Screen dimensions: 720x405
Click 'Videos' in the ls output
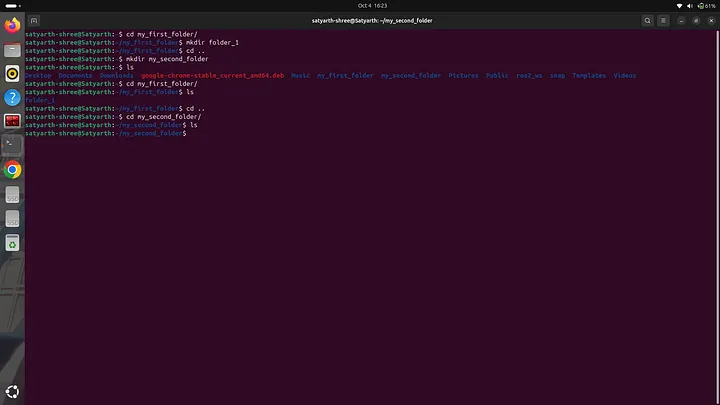625,75
